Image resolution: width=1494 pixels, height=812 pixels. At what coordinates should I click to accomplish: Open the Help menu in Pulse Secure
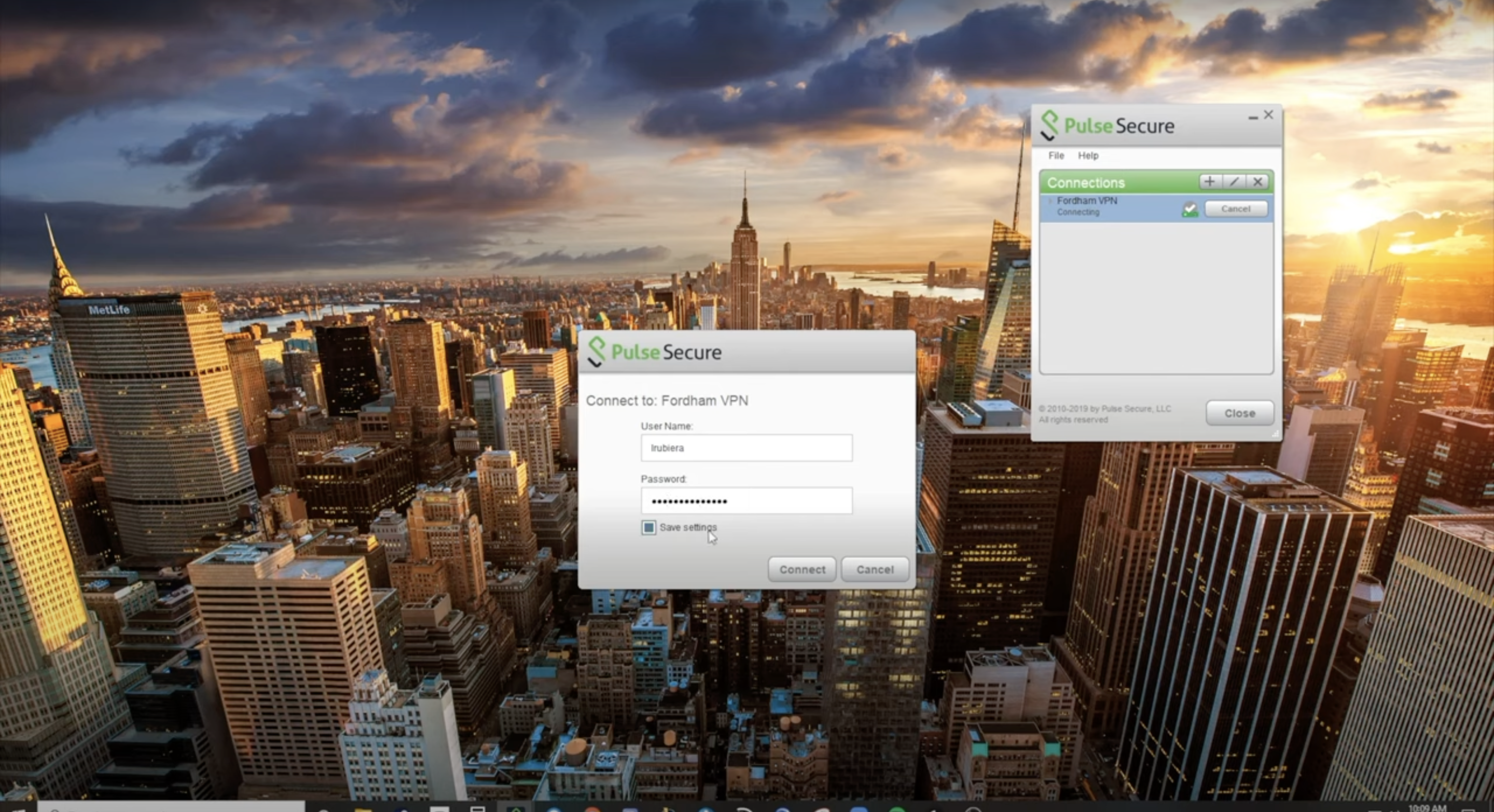(1088, 156)
